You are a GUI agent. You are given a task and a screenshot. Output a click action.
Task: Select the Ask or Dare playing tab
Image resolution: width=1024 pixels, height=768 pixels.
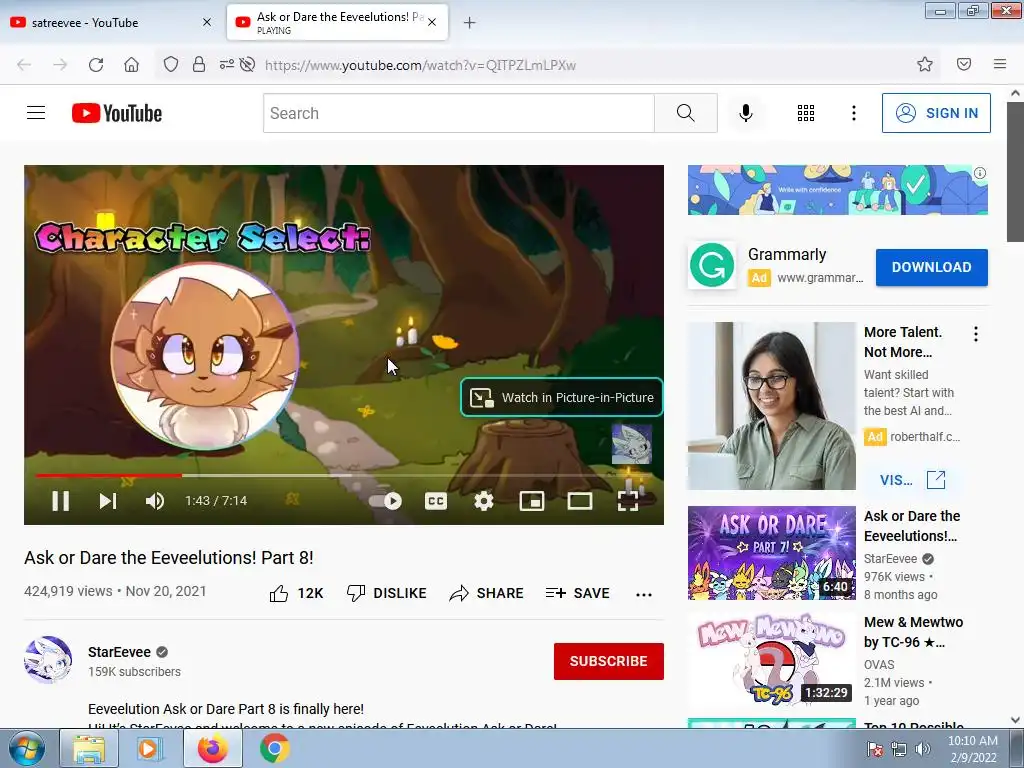coord(336,22)
